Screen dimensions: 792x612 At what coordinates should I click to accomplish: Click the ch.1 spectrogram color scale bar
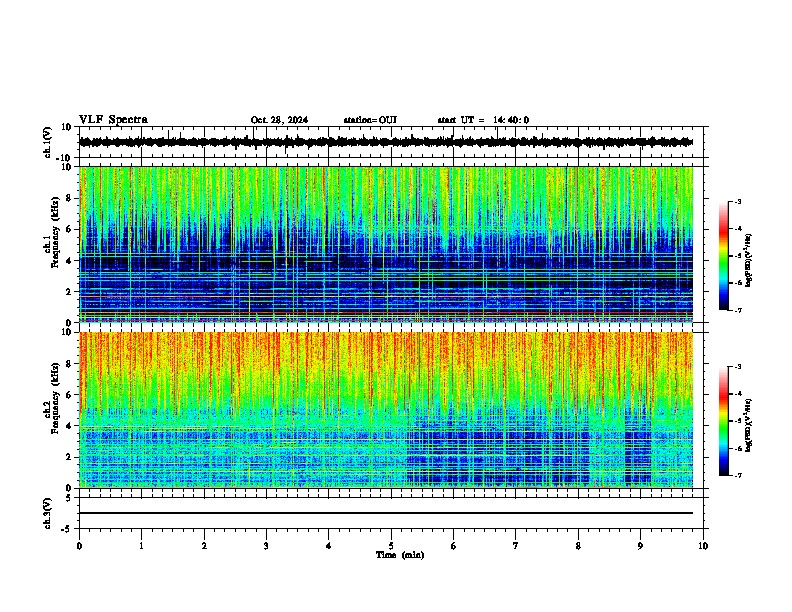(723, 256)
